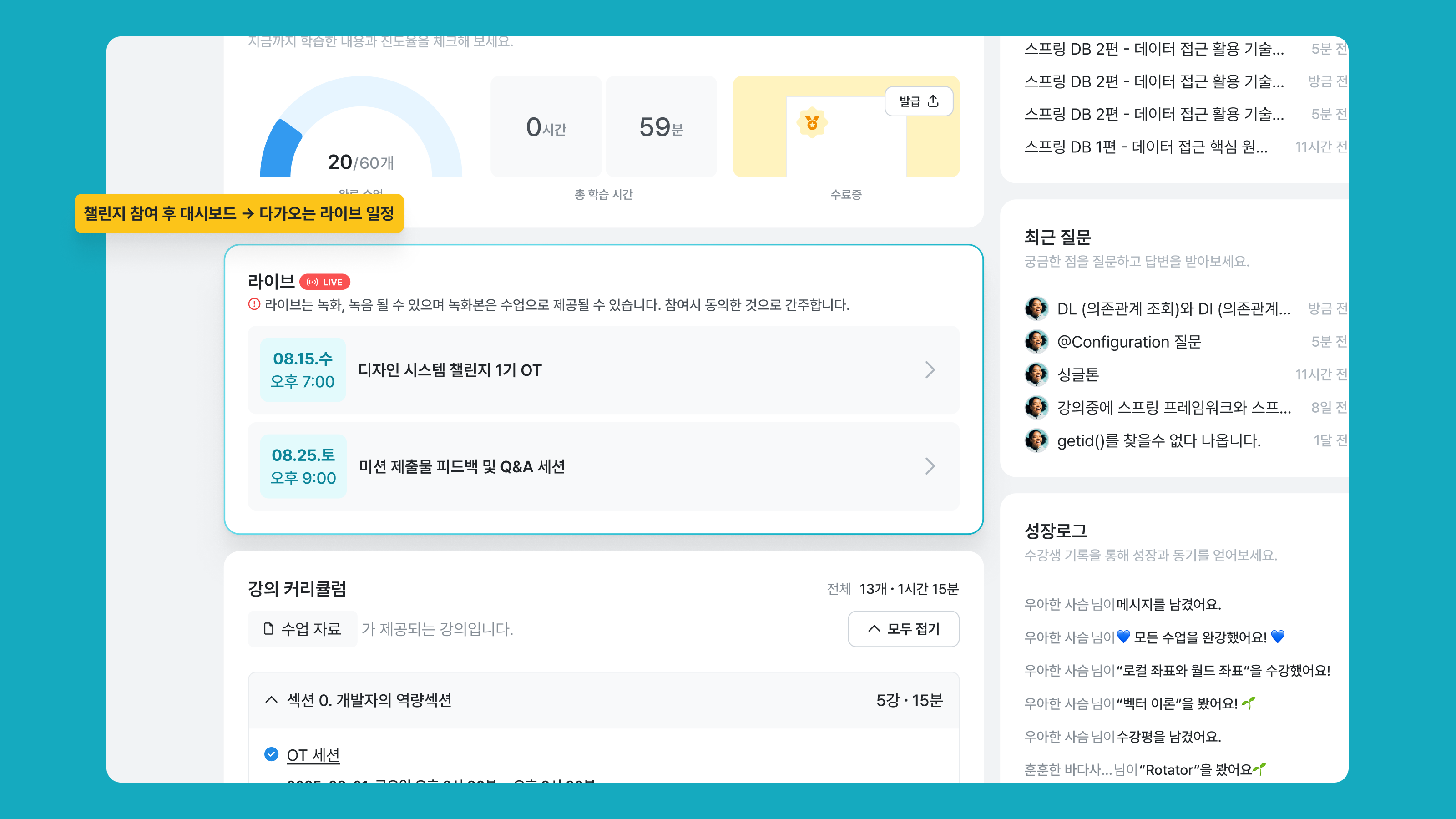The height and width of the screenshot is (819, 1456).
Task: Open the 우아한 사슴 님이 수강평을 남겼어요 log entry
Action: pos(1122,737)
